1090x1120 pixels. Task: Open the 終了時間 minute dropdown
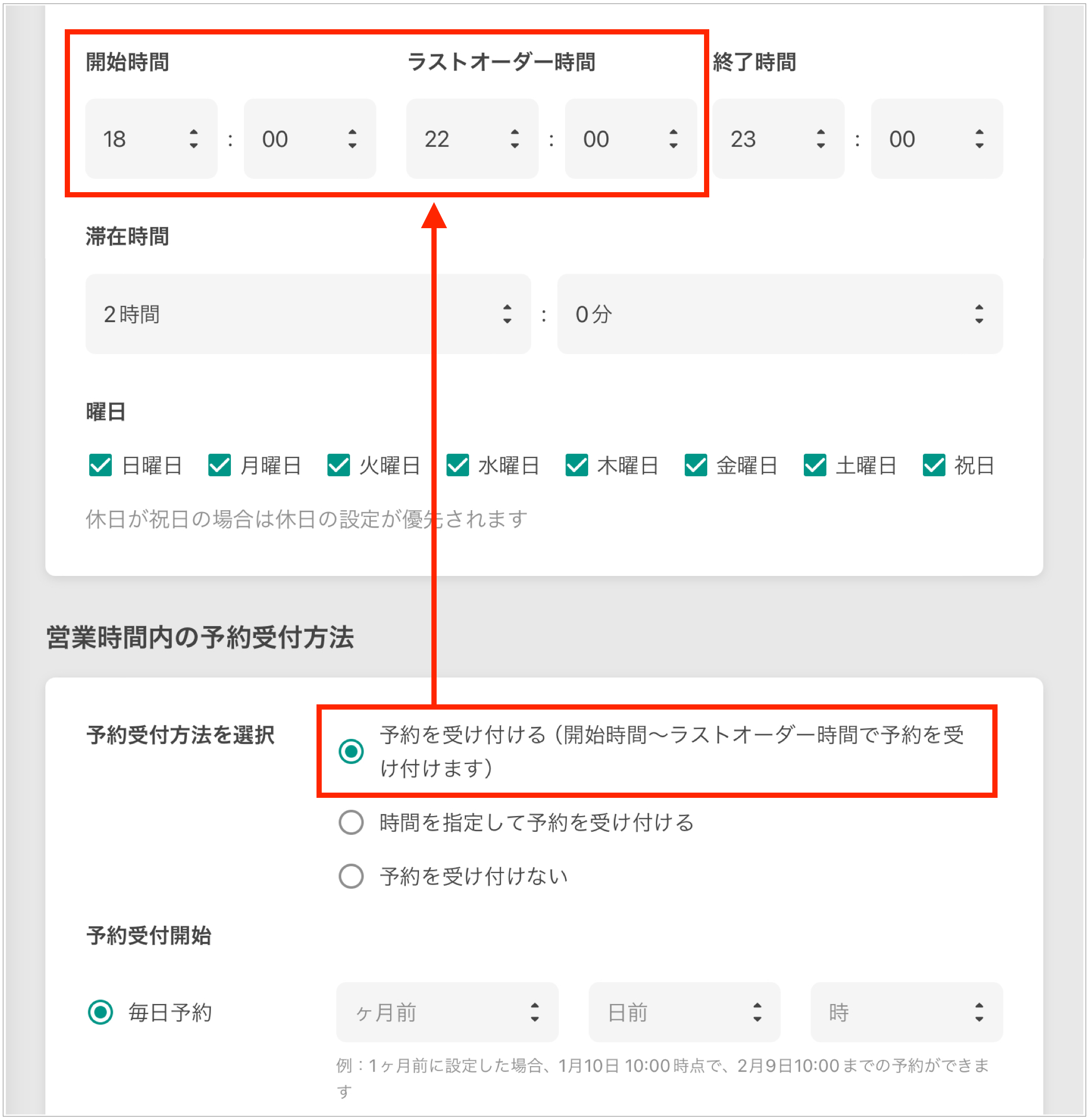(937, 139)
